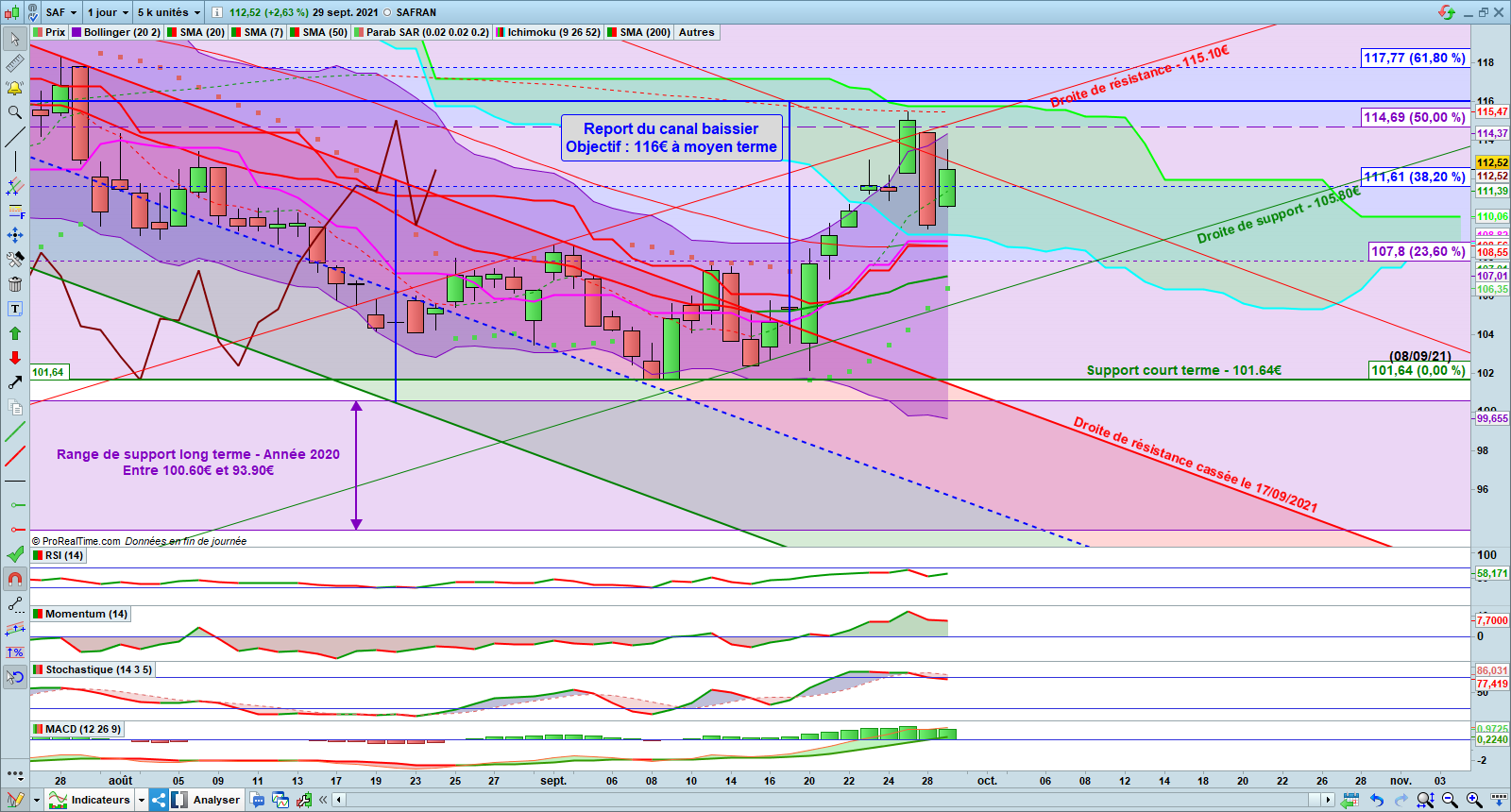Expand the pencil tool dropdown arrow
Screen dimensions: 1511x812
[x=37, y=800]
